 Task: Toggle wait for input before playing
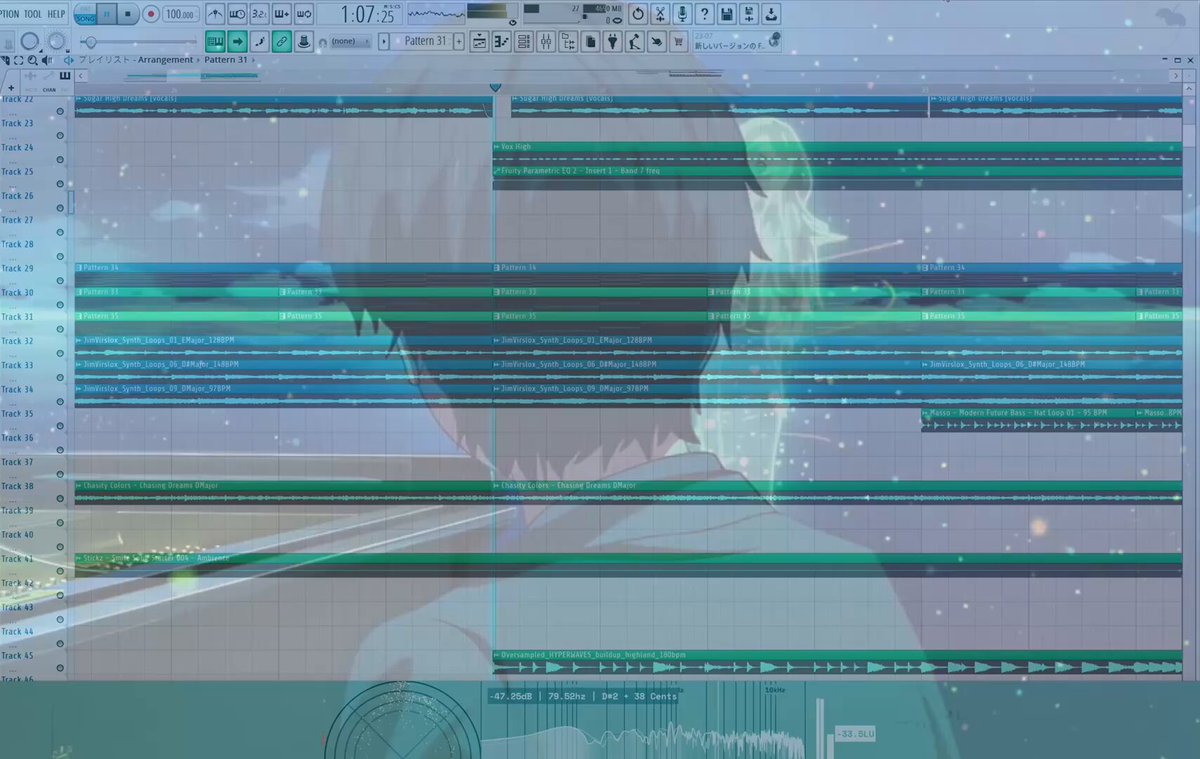(x=237, y=14)
